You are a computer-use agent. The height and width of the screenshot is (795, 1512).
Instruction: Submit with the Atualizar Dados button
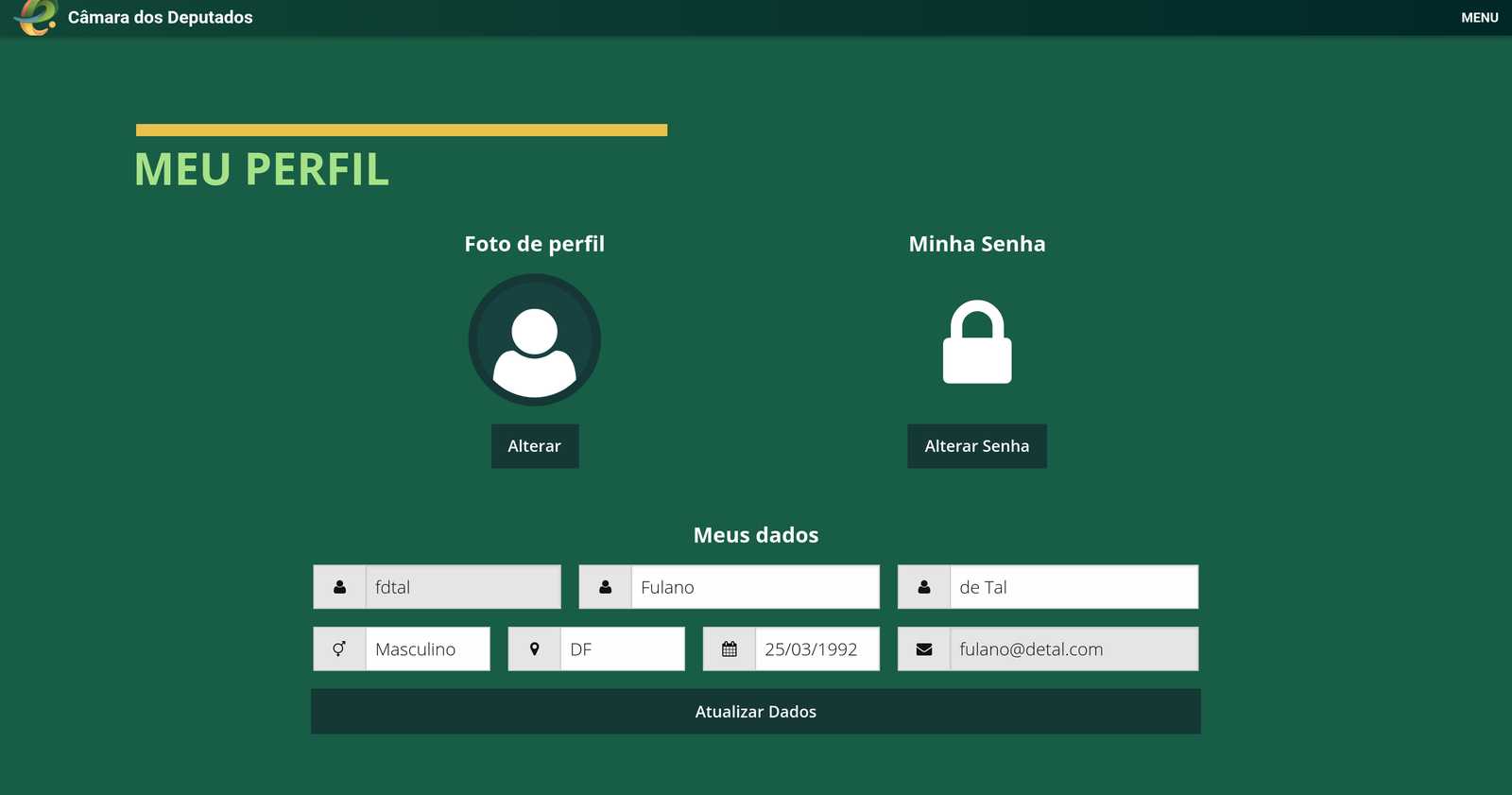coord(756,712)
